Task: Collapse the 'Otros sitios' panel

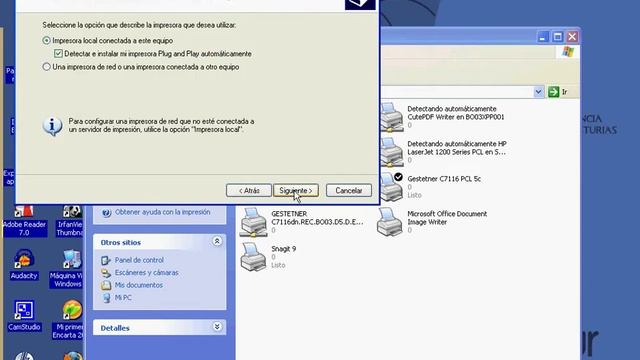Action: (x=217, y=242)
